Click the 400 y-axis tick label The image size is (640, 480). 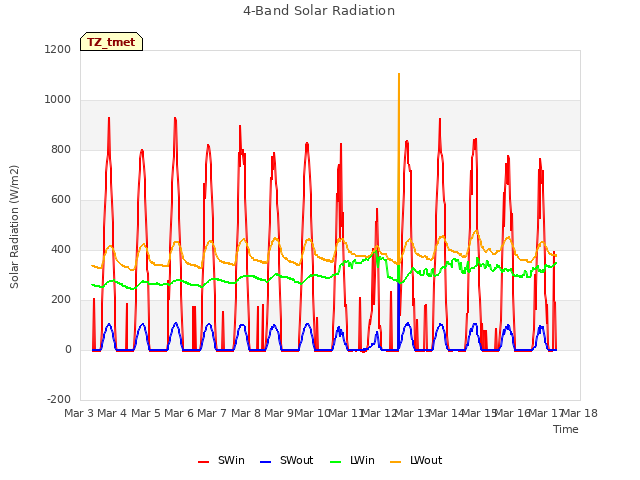pos(61,249)
